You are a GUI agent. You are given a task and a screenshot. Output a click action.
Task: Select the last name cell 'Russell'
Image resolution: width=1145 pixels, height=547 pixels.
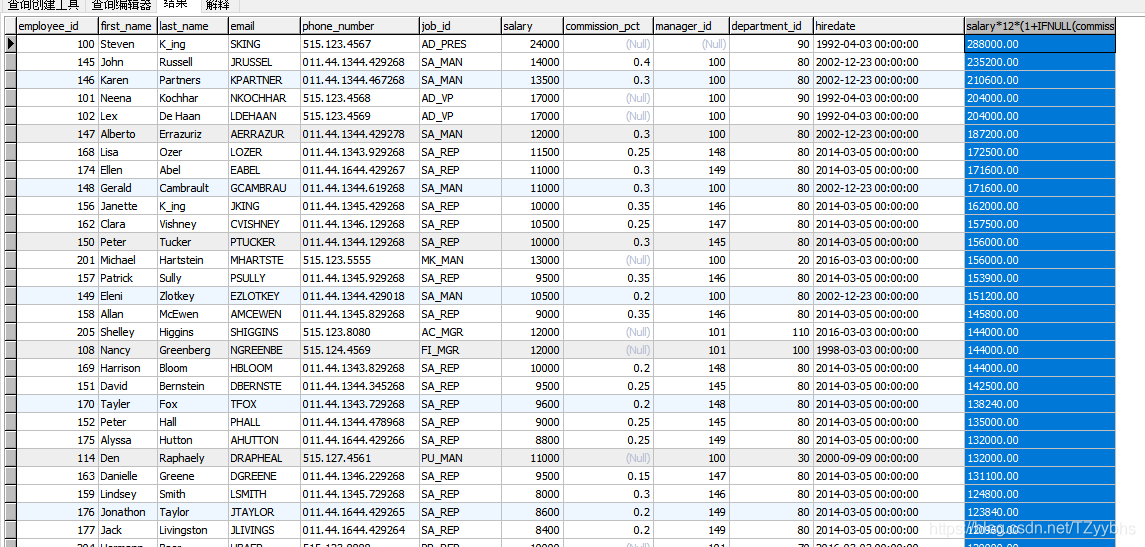pos(192,62)
